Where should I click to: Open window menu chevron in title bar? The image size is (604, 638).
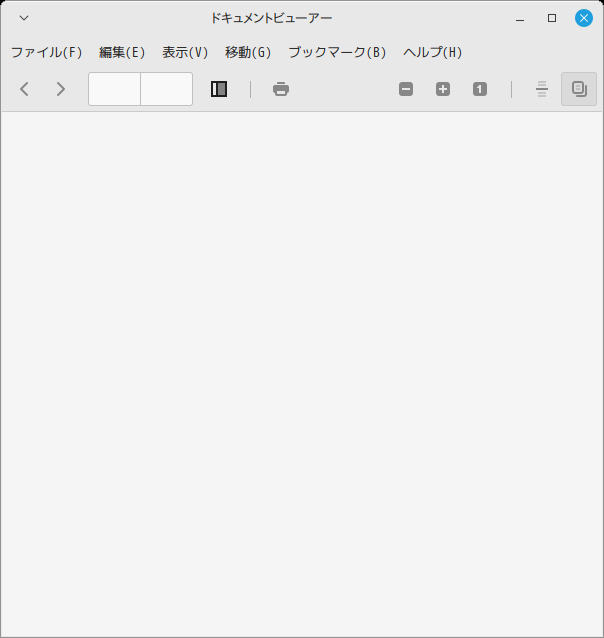24,18
